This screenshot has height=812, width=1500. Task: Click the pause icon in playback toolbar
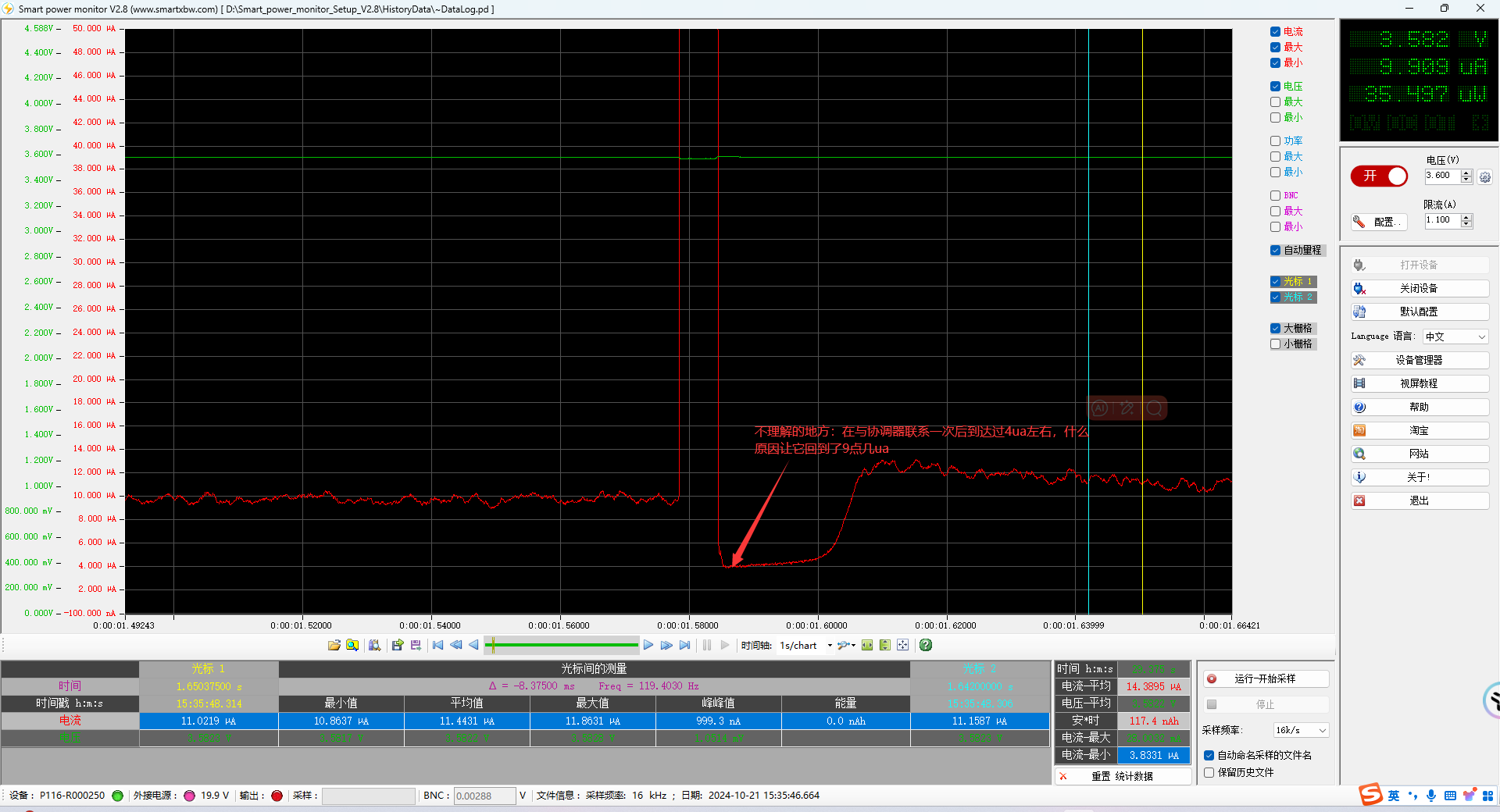point(707,645)
